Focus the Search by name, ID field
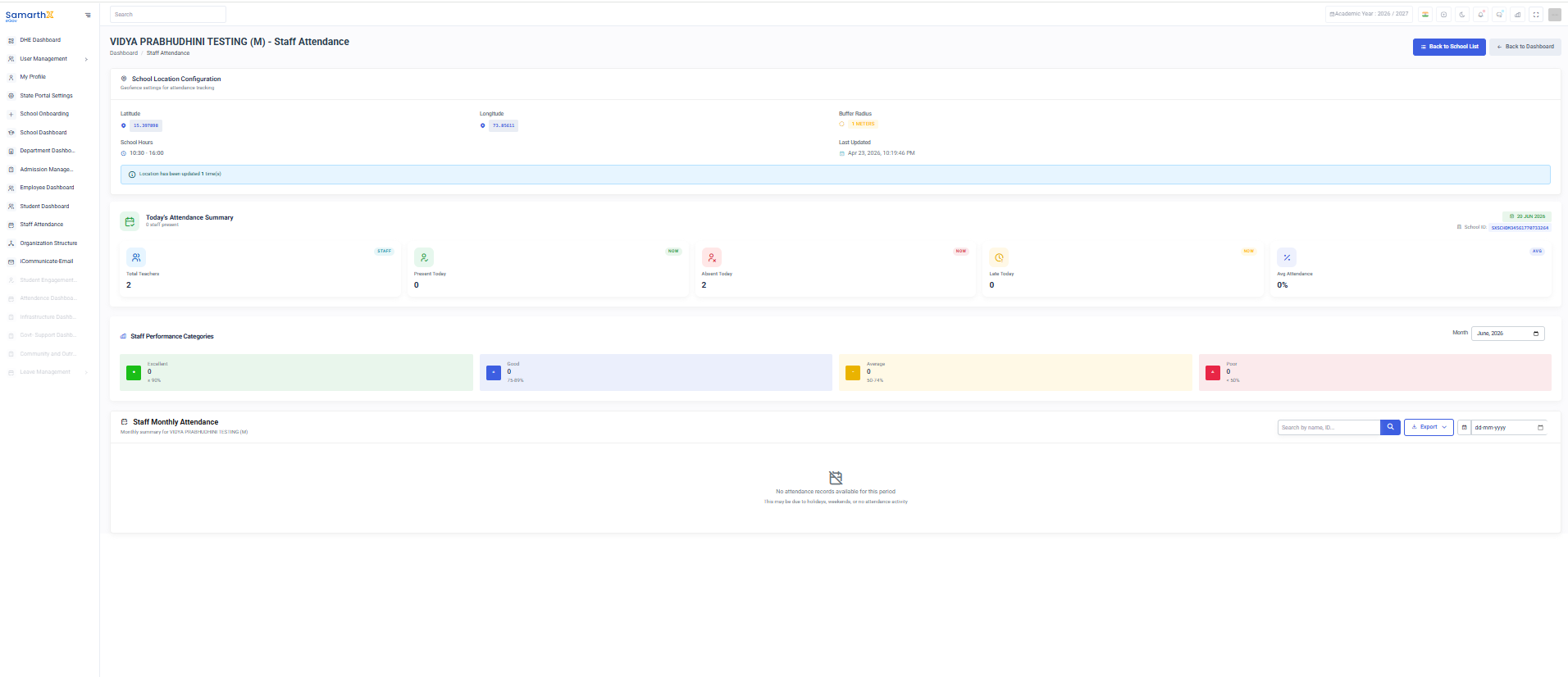Image resolution: width=1568 pixels, height=677 pixels. 1329,427
